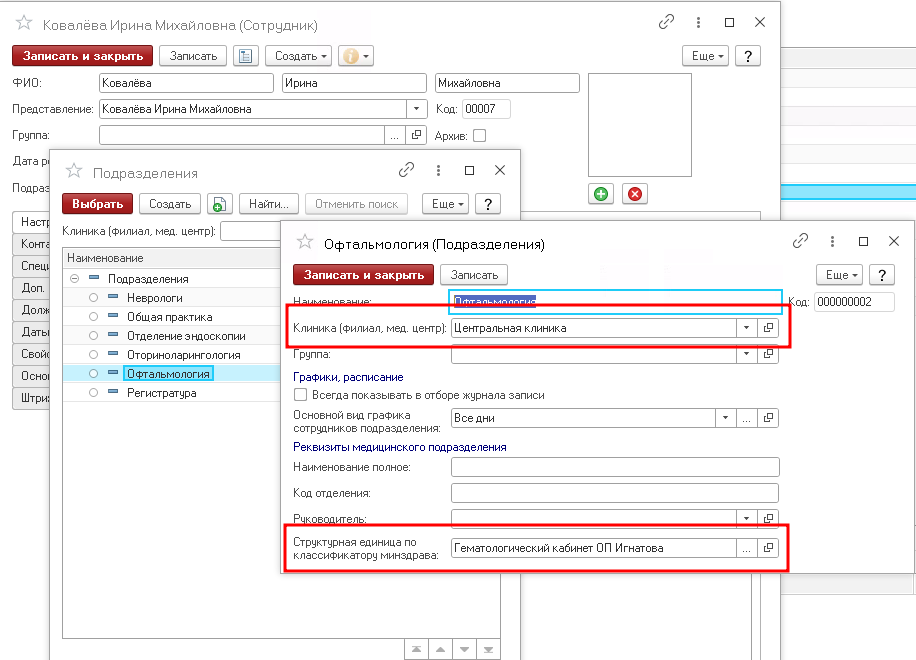Remove photo with the red cross icon
Image resolution: width=916 pixels, height=660 pixels.
click(635, 194)
